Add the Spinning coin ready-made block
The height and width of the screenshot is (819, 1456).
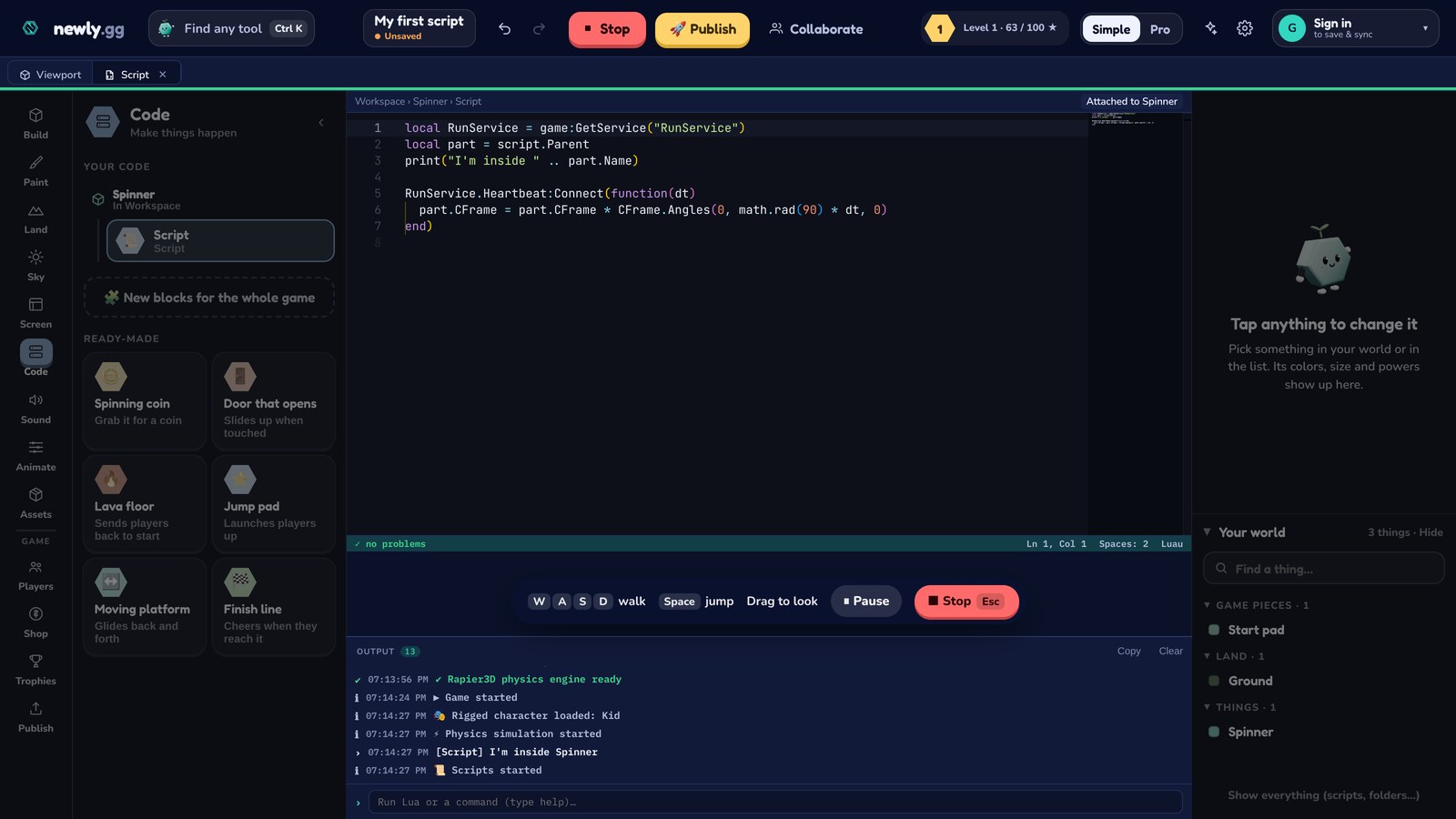145,400
